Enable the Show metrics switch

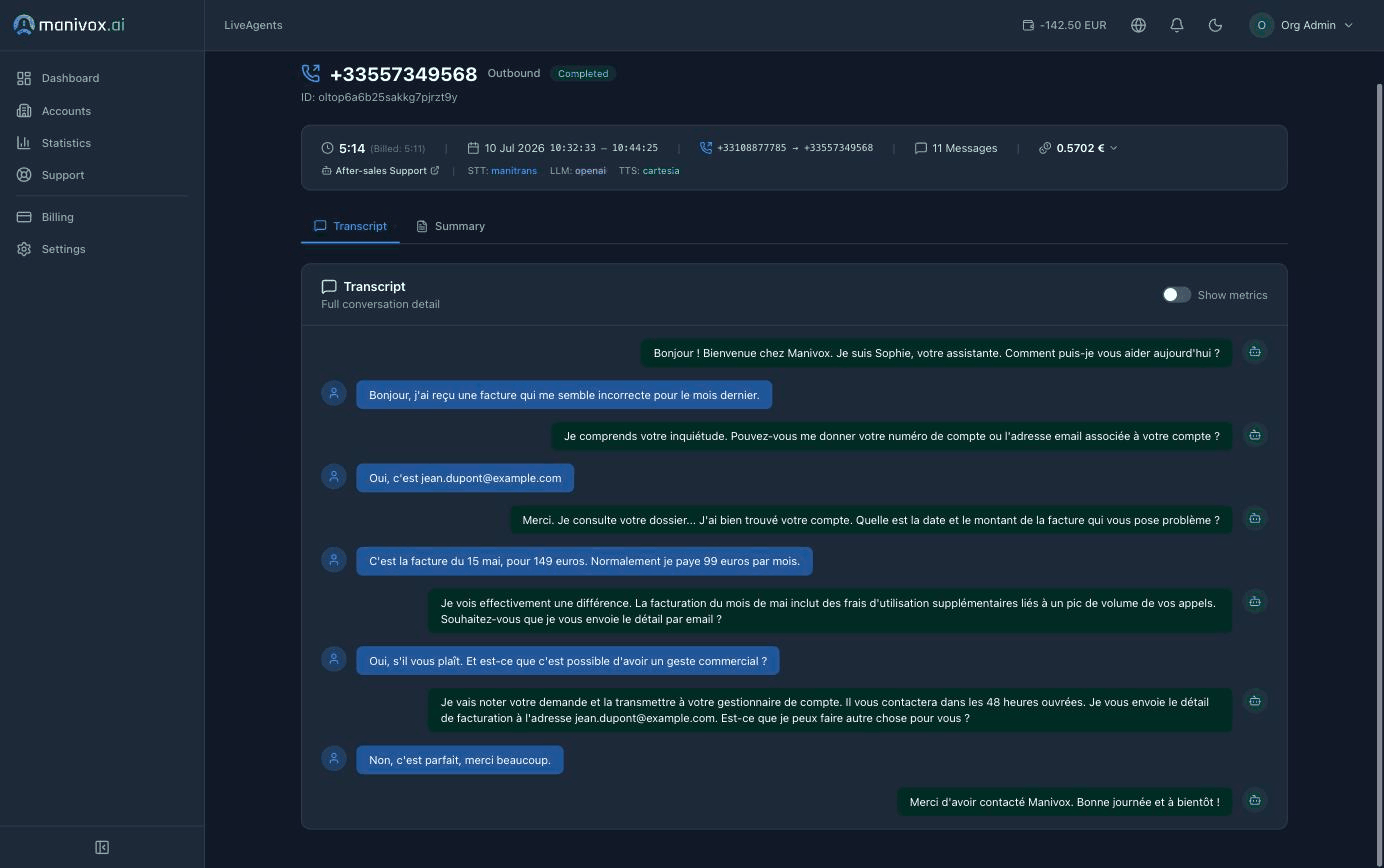(1176, 295)
